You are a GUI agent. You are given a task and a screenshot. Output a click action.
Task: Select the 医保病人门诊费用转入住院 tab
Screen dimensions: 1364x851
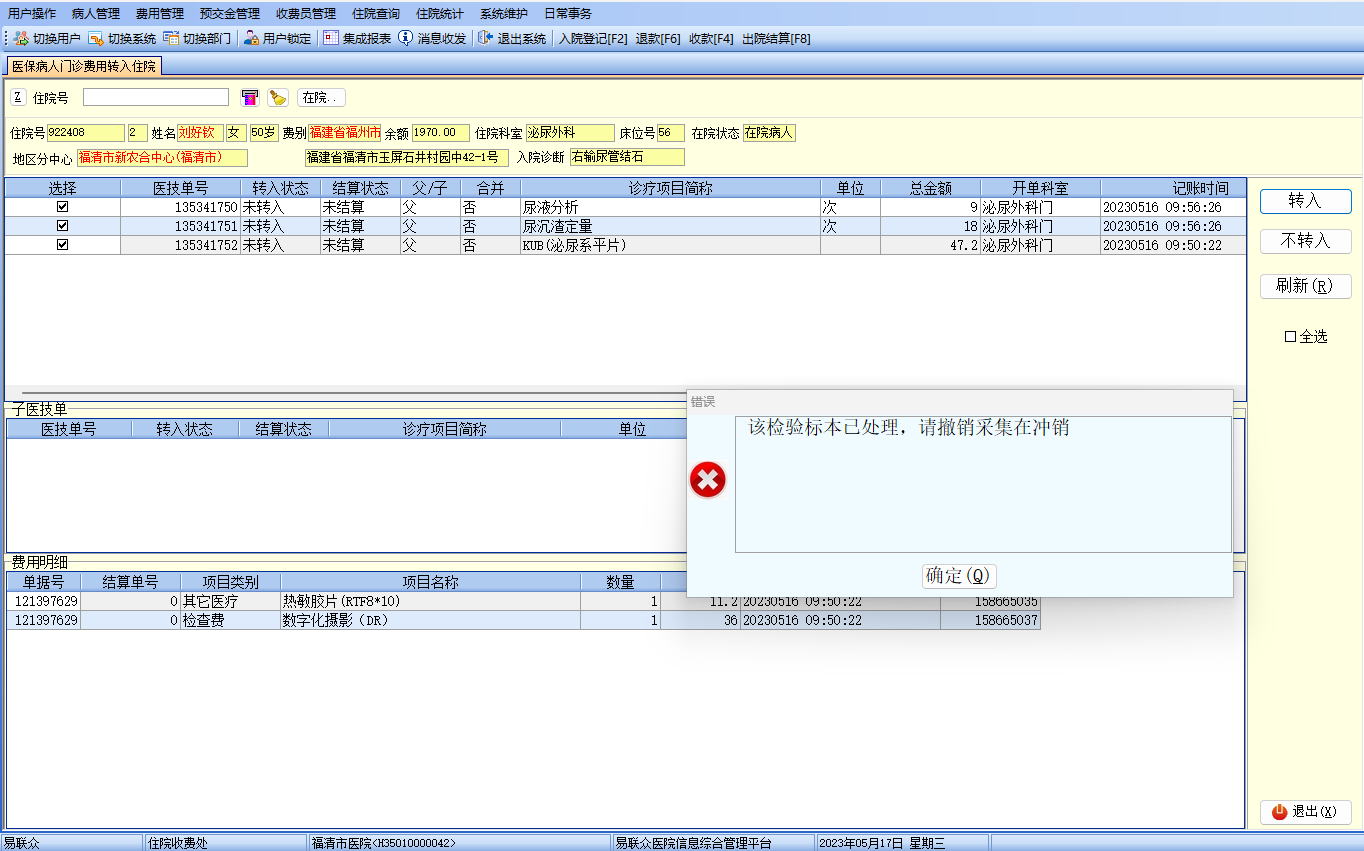coord(84,66)
